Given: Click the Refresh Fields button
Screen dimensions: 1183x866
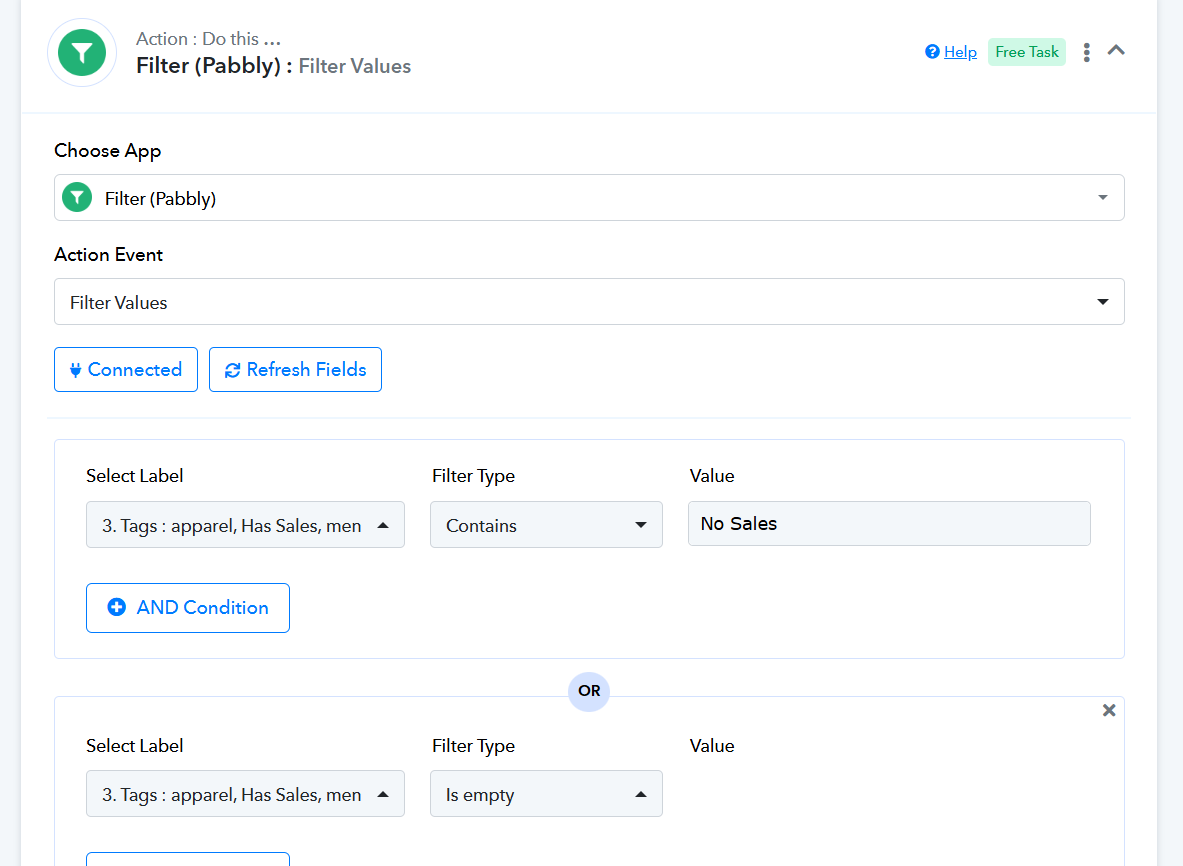Looking at the screenshot, I should [x=295, y=370].
